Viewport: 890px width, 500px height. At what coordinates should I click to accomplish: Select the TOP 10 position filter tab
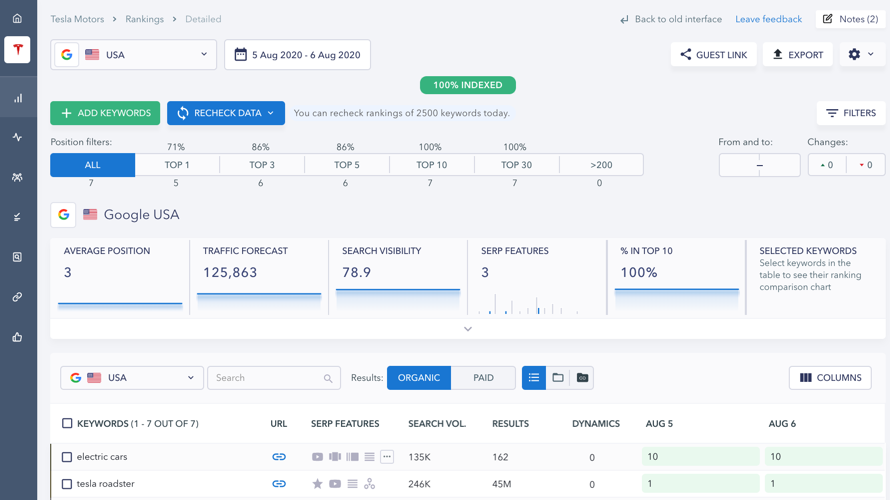pos(432,165)
